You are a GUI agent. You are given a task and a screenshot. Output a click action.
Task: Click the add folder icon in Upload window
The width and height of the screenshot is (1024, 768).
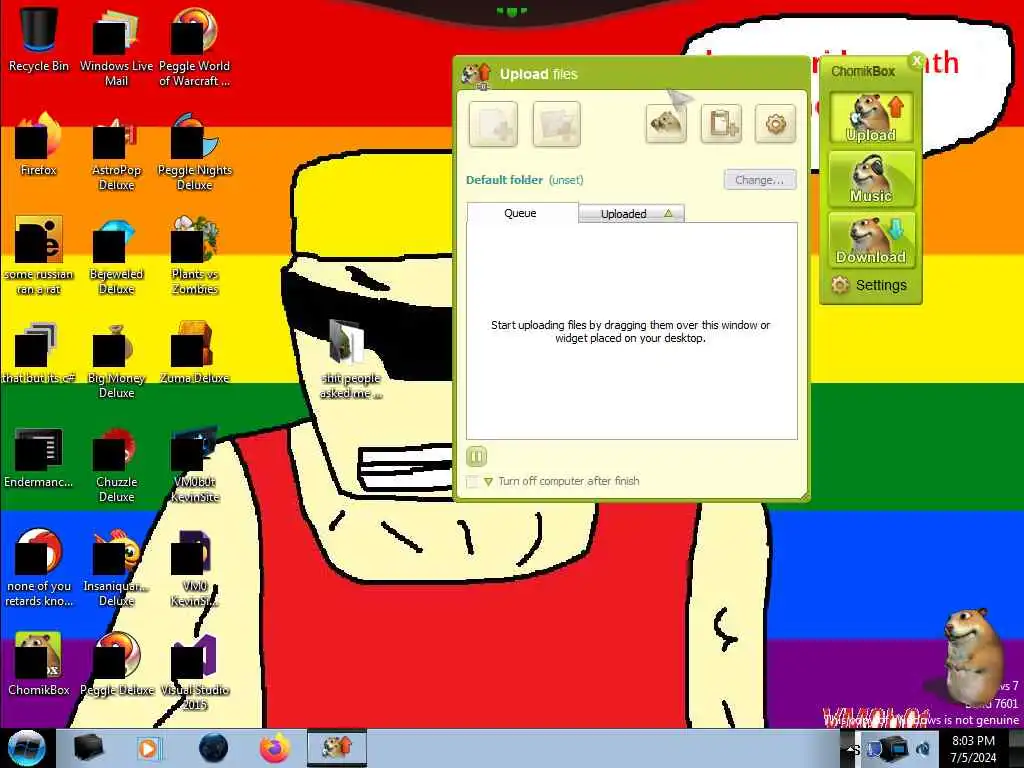click(x=556, y=124)
